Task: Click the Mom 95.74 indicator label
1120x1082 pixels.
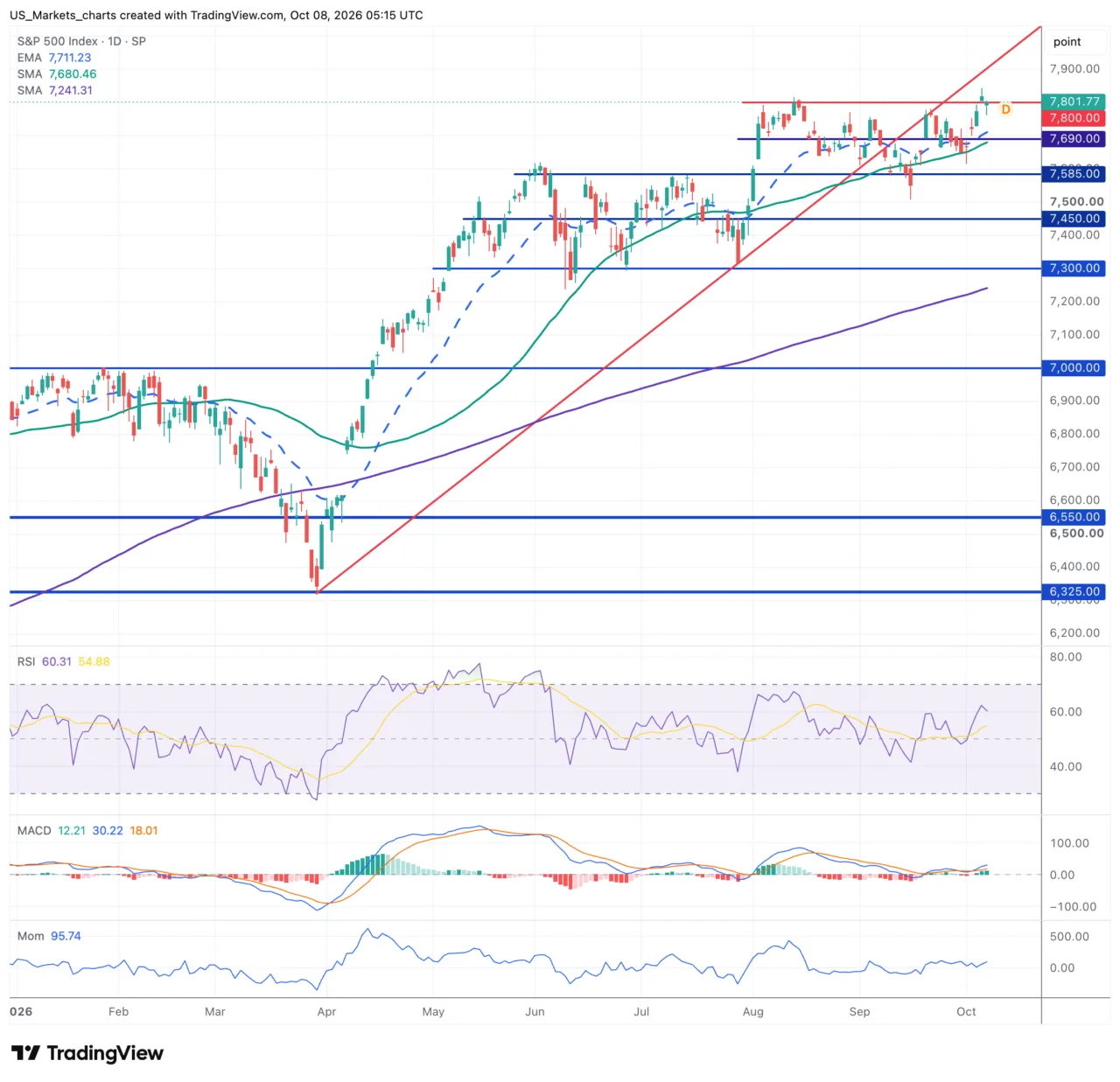Action: pos(49,936)
